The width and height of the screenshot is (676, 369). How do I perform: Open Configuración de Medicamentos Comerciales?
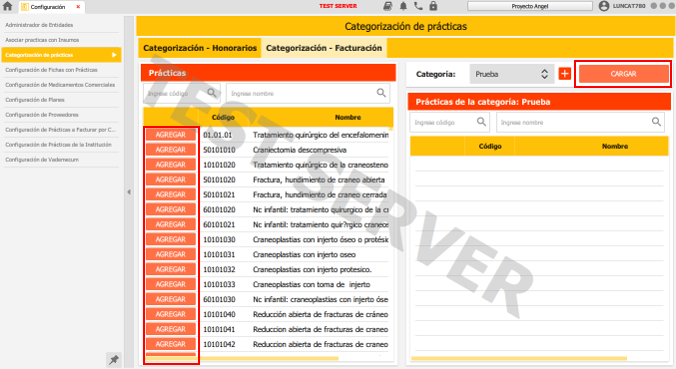(60, 85)
